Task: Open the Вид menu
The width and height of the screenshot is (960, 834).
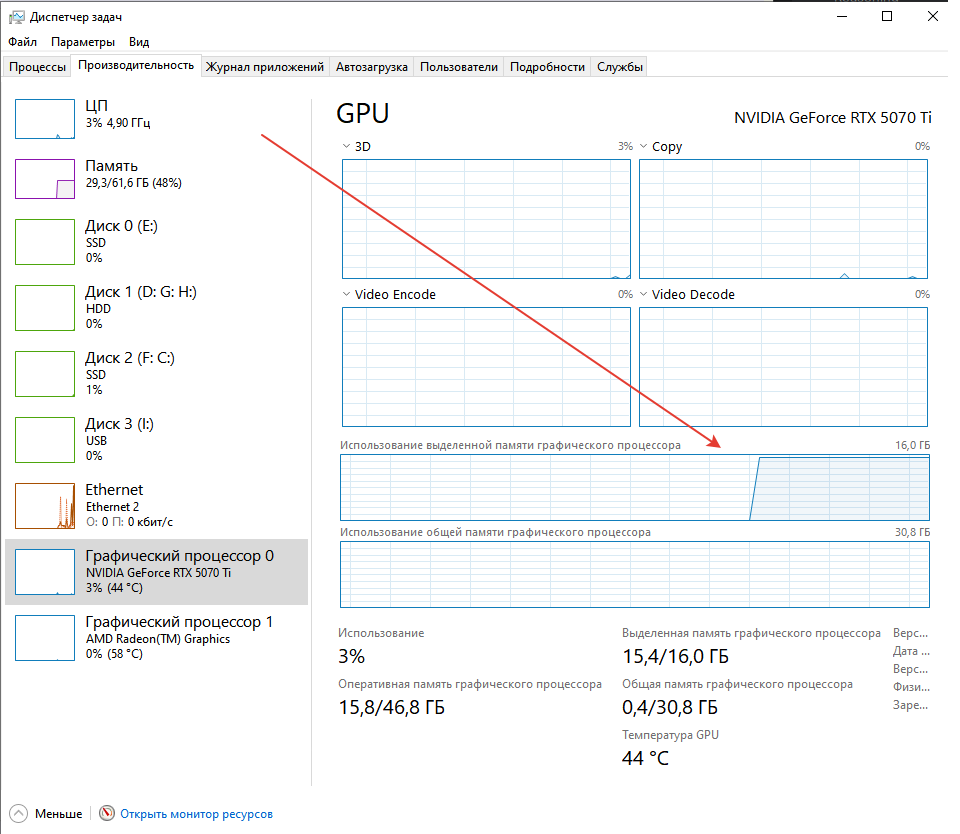Action: (139, 42)
